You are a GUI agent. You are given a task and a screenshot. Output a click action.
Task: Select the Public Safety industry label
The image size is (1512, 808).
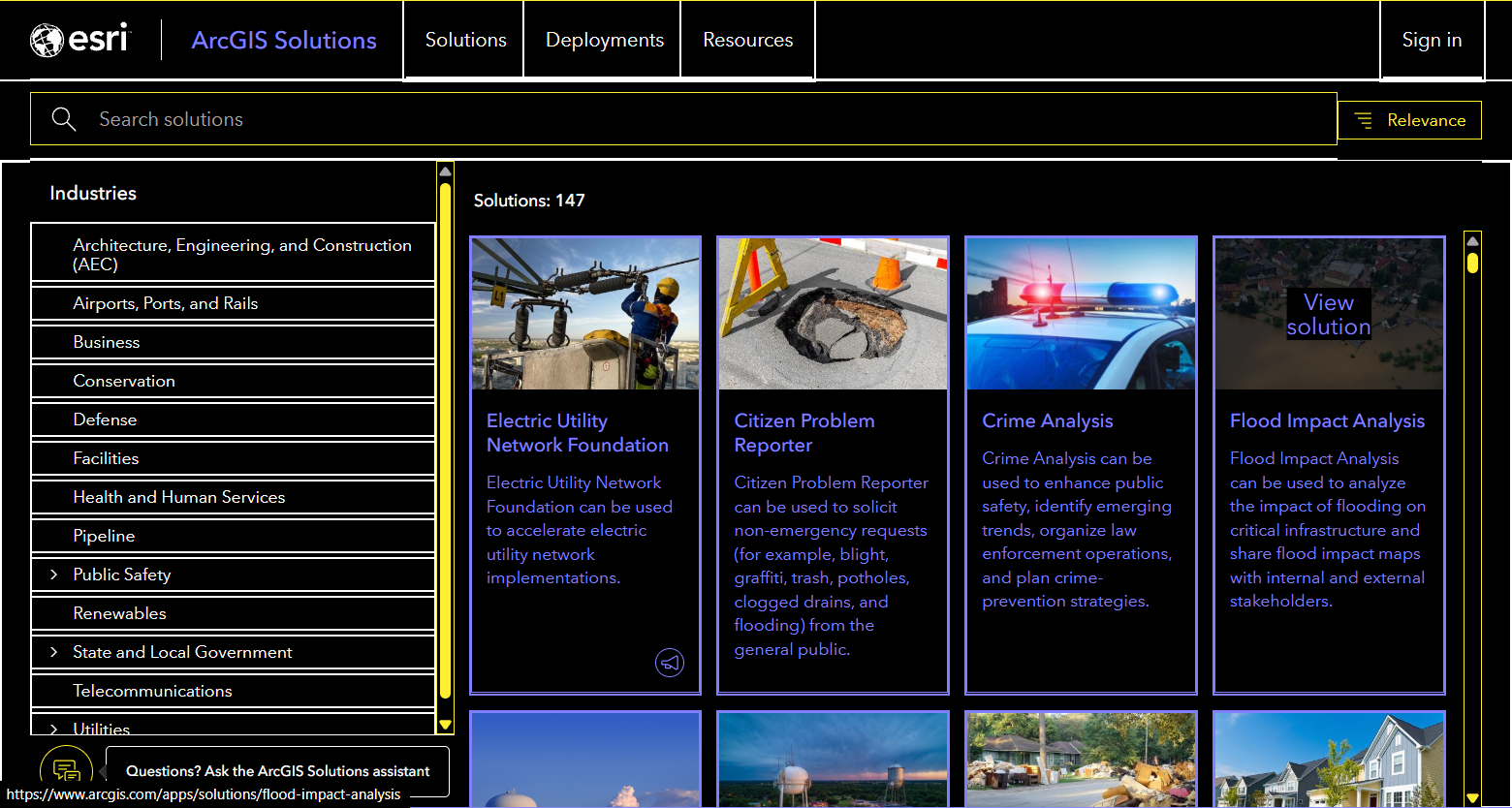(x=122, y=575)
